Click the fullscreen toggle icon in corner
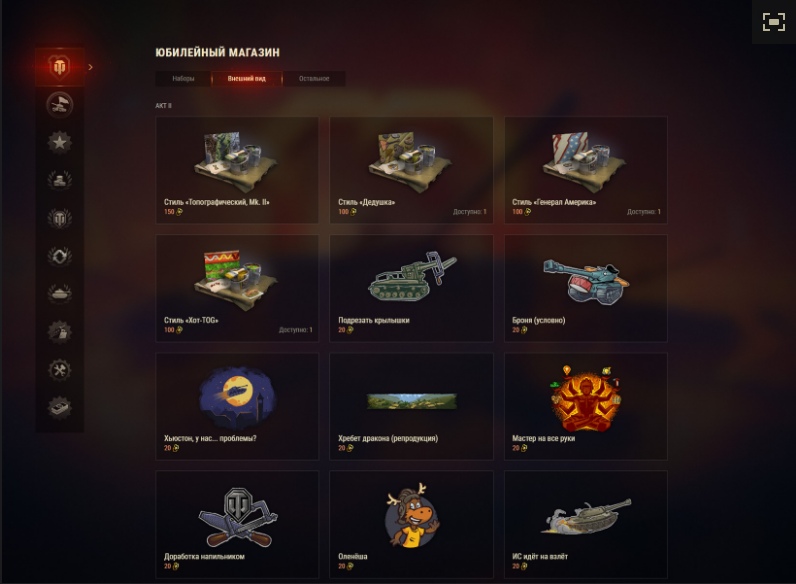Viewport: 796px width, 584px height. pos(774,22)
